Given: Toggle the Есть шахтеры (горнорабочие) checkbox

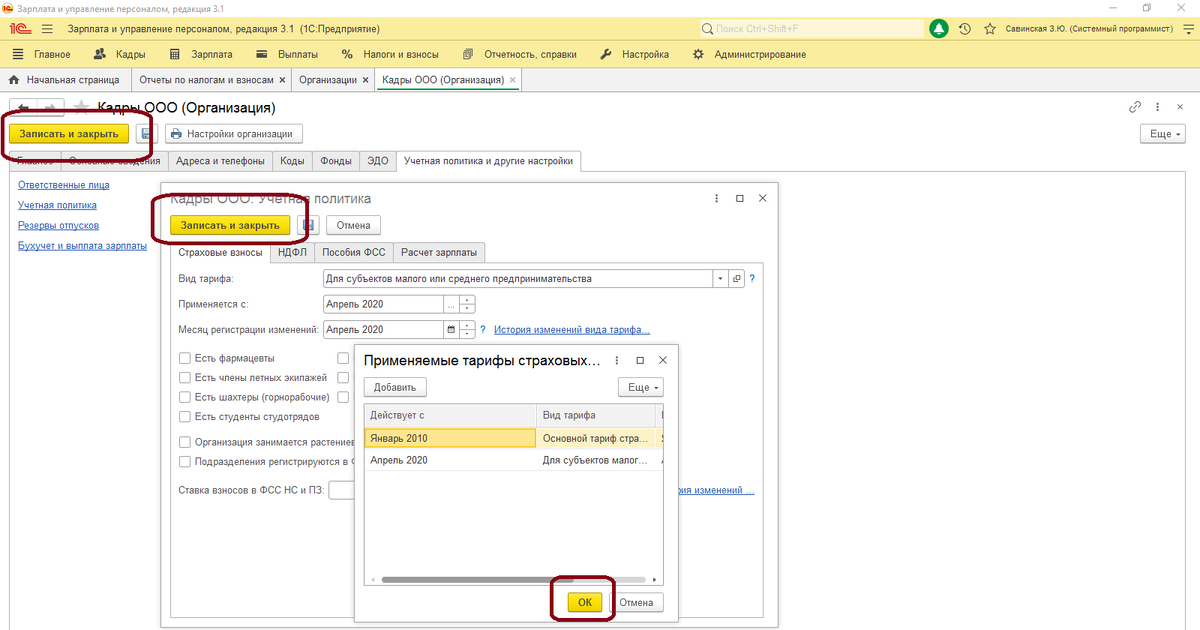Looking at the screenshot, I should (184, 397).
